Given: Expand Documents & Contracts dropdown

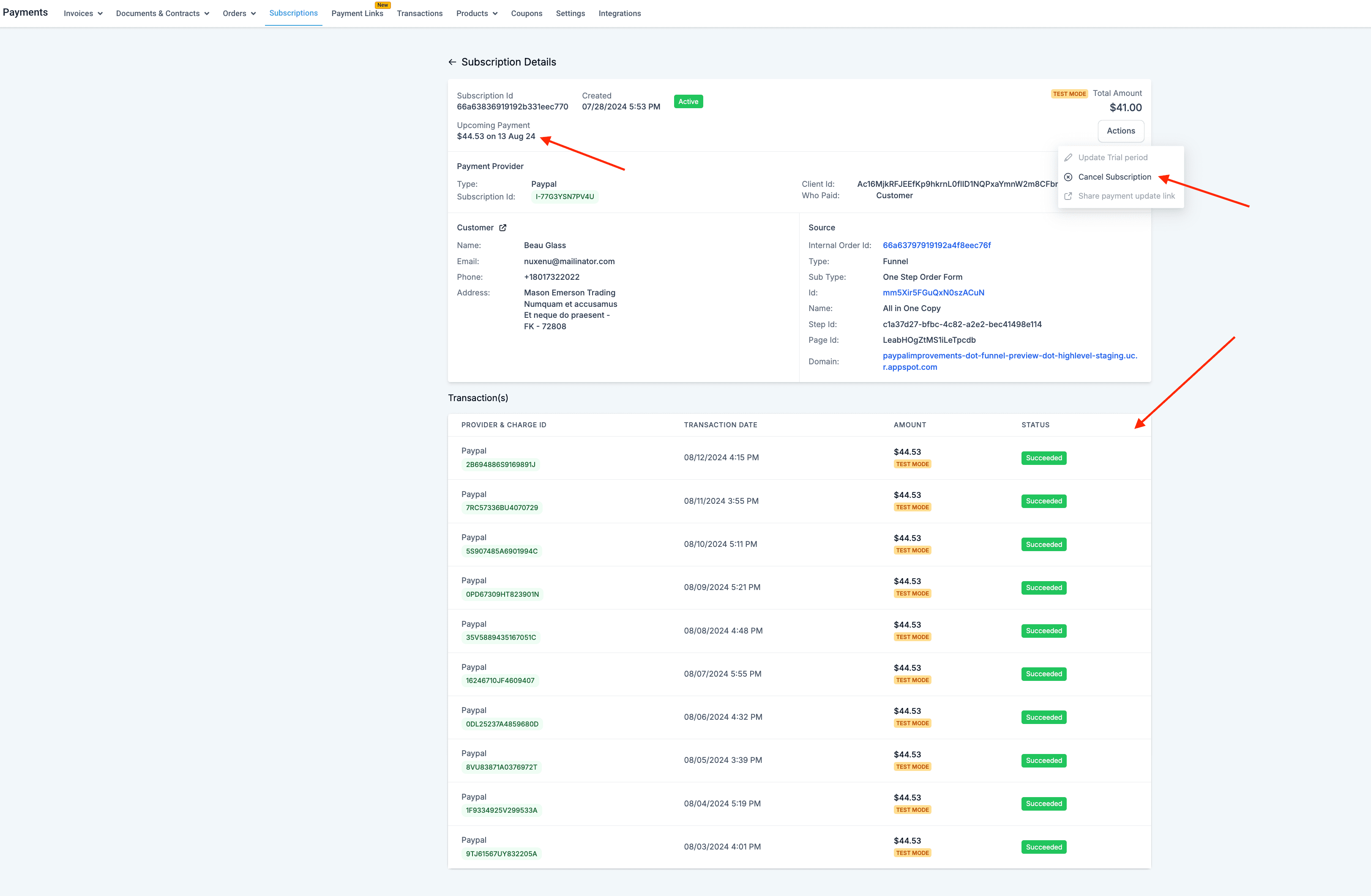Looking at the screenshot, I should 162,13.
